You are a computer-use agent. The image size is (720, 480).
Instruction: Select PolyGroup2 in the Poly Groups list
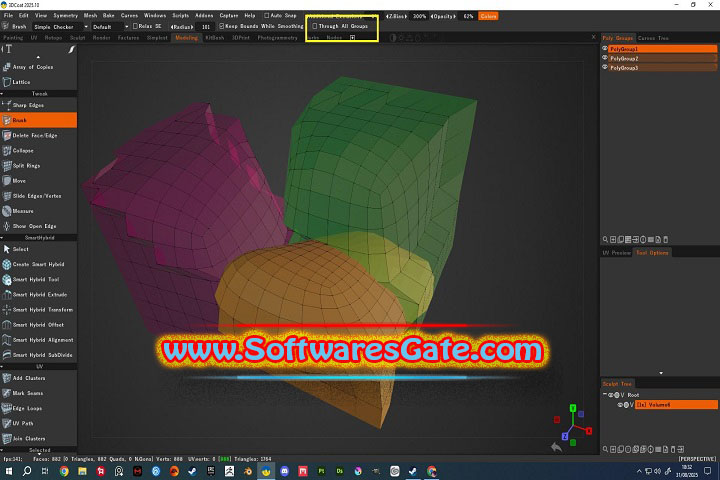662,58
